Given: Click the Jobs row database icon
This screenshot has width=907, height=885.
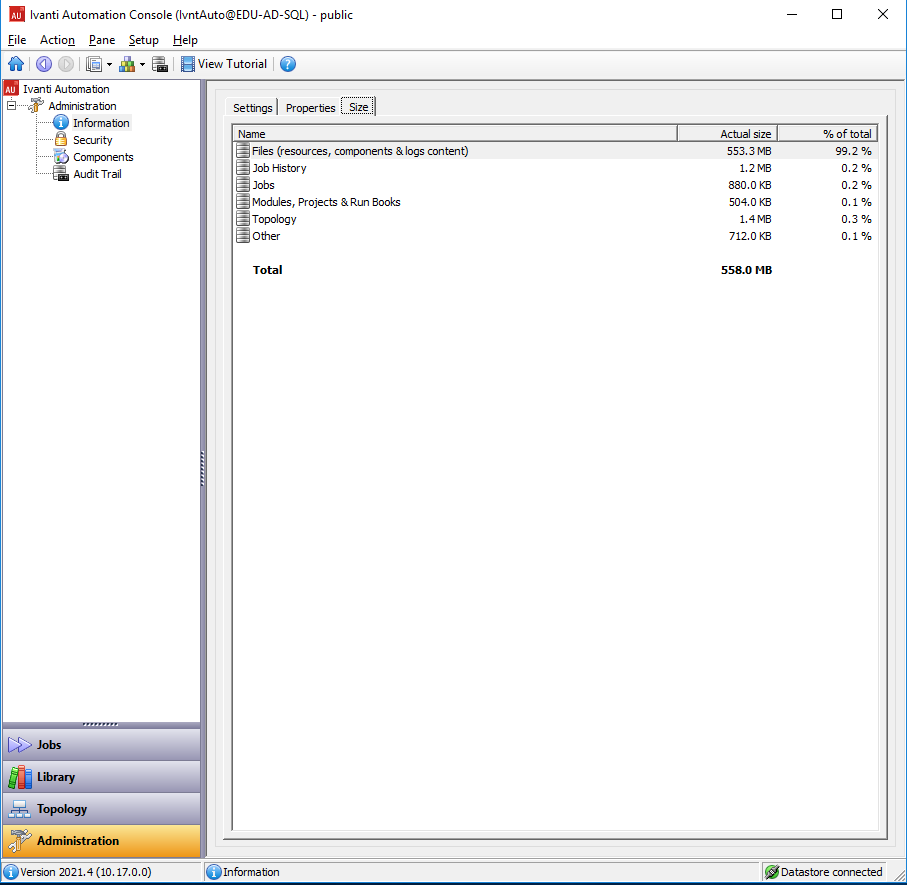Looking at the screenshot, I should click(x=243, y=185).
